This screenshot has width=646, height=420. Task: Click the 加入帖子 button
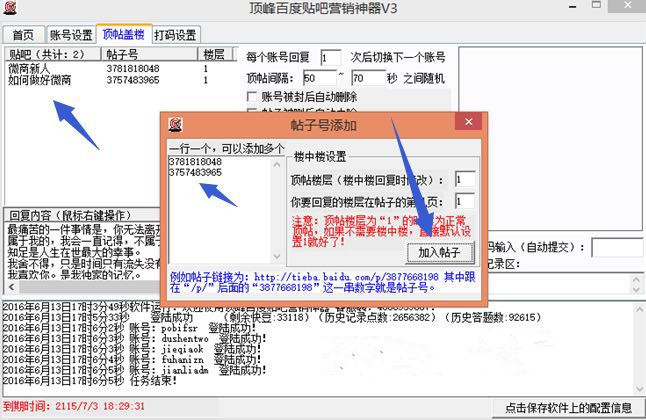pos(440,252)
